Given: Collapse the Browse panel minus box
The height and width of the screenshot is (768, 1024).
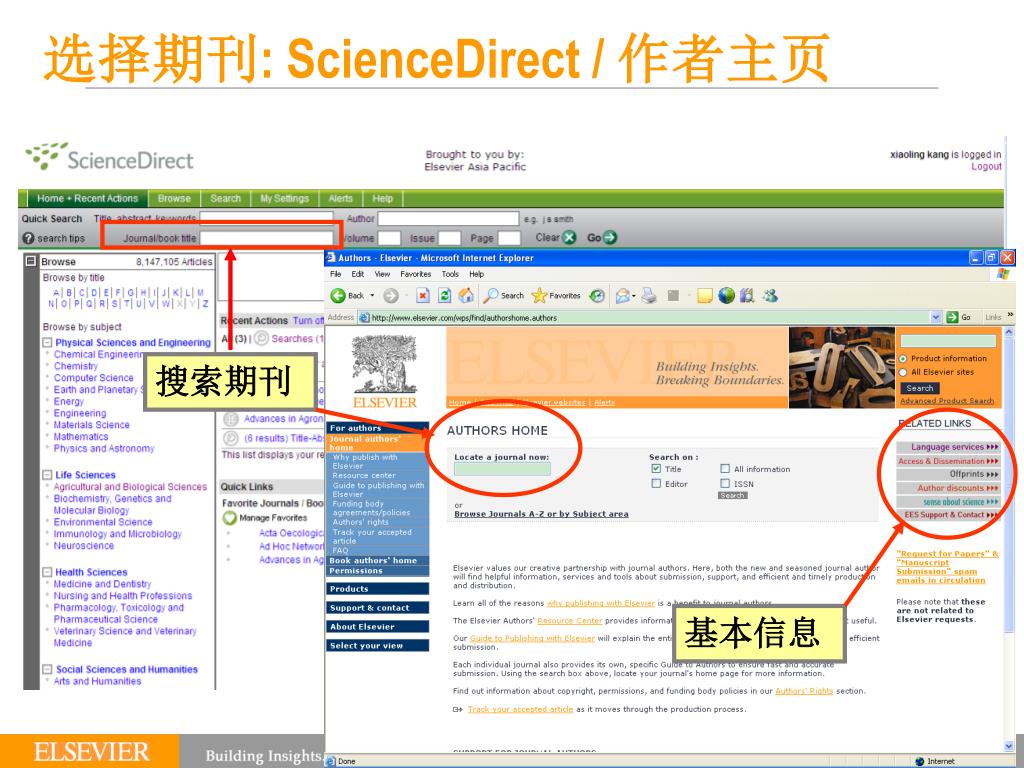Looking at the screenshot, I should (31, 261).
